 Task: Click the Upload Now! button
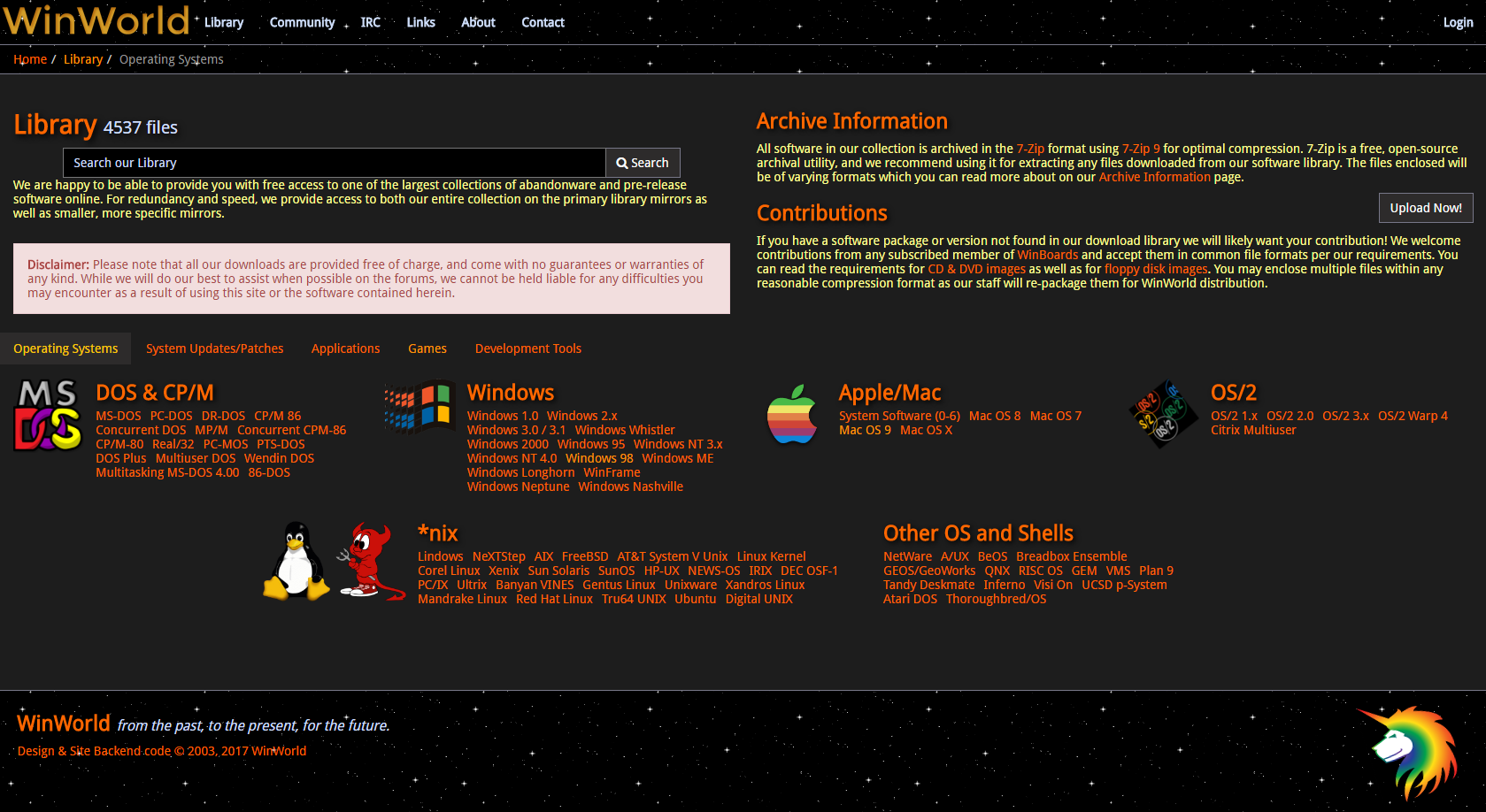click(x=1425, y=208)
